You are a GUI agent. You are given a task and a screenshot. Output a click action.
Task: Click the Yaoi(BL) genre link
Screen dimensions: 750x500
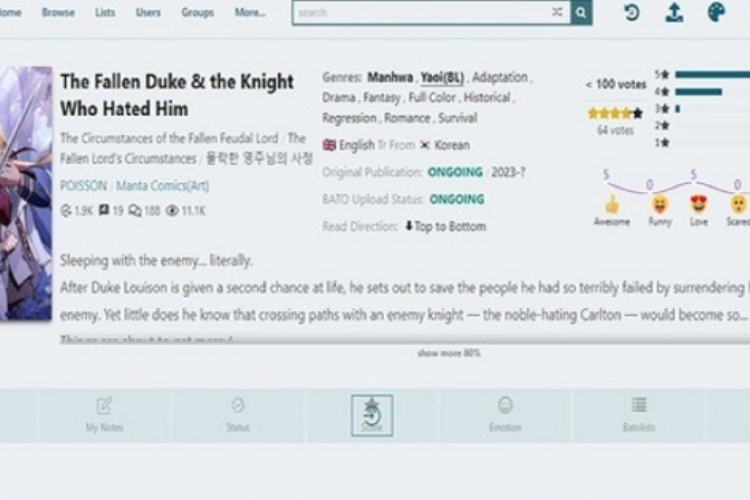(440, 77)
